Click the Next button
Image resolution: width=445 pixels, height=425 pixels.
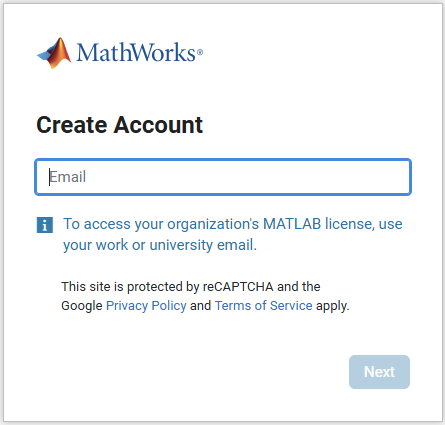click(379, 372)
